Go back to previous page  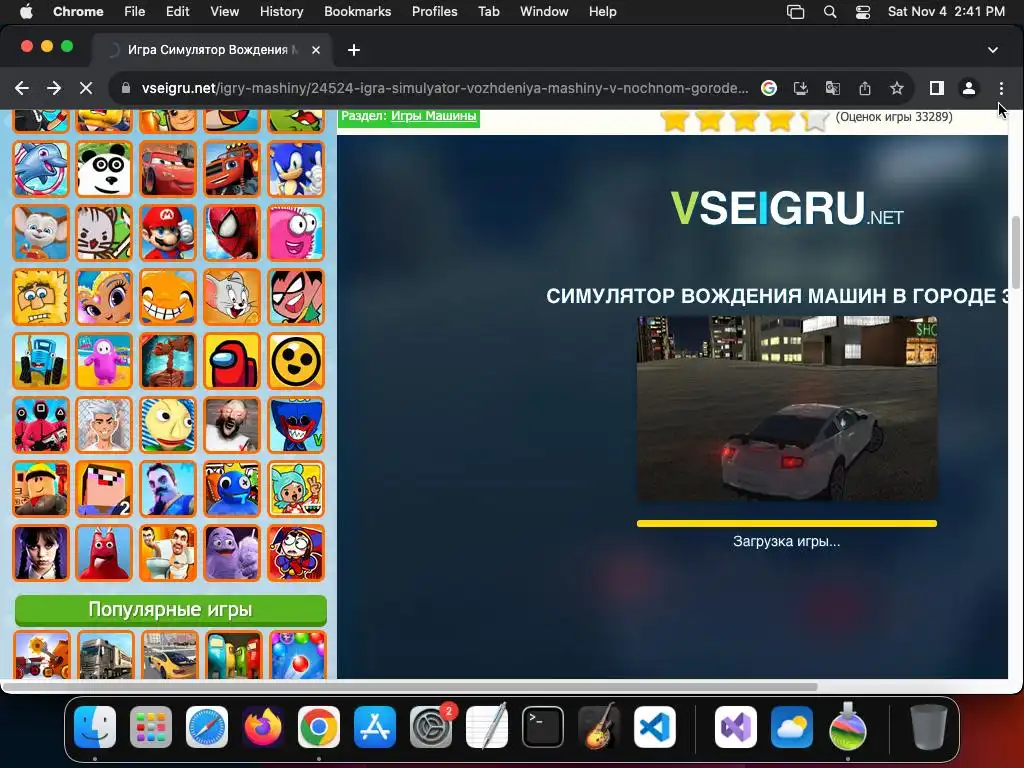(22, 88)
